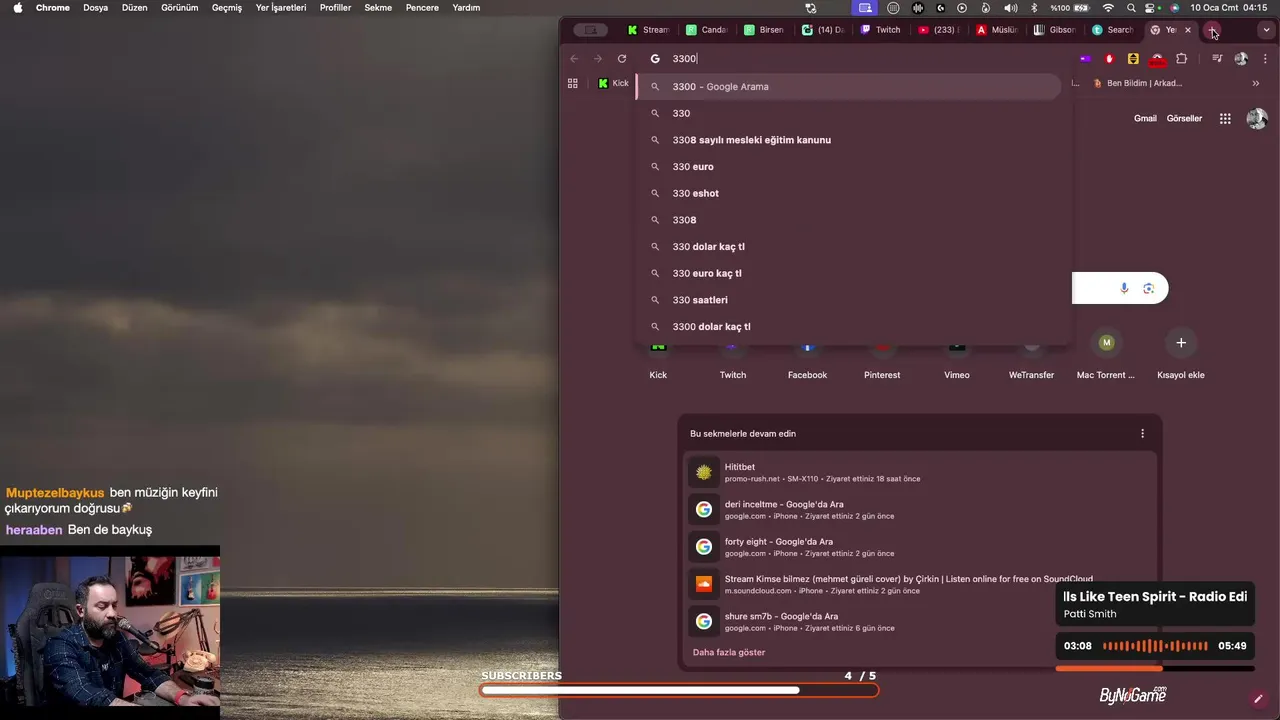
Task: Click the customize pencil icon
Action: coord(1258,698)
